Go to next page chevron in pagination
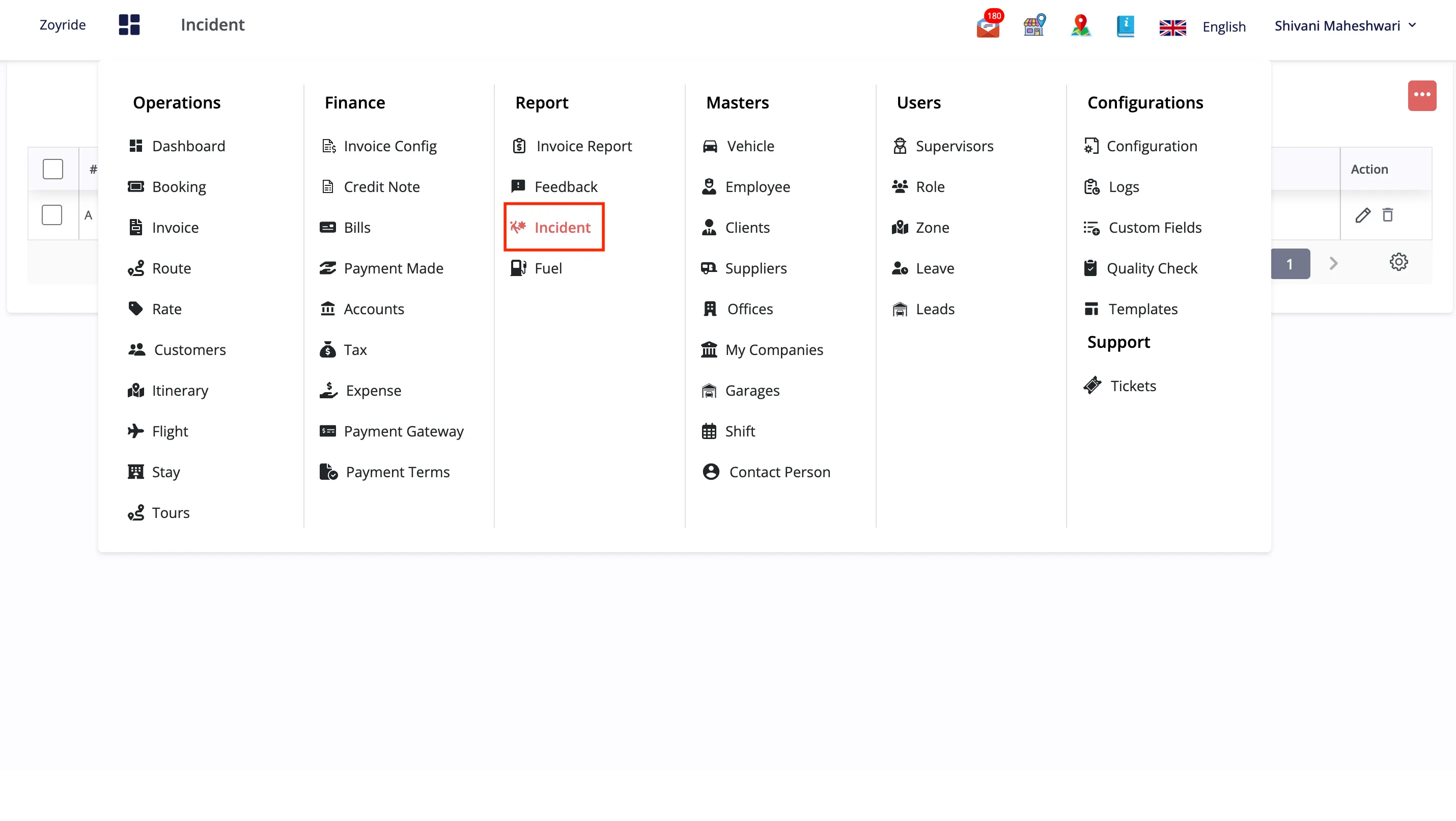The height and width of the screenshot is (821, 1456). 1333,263
